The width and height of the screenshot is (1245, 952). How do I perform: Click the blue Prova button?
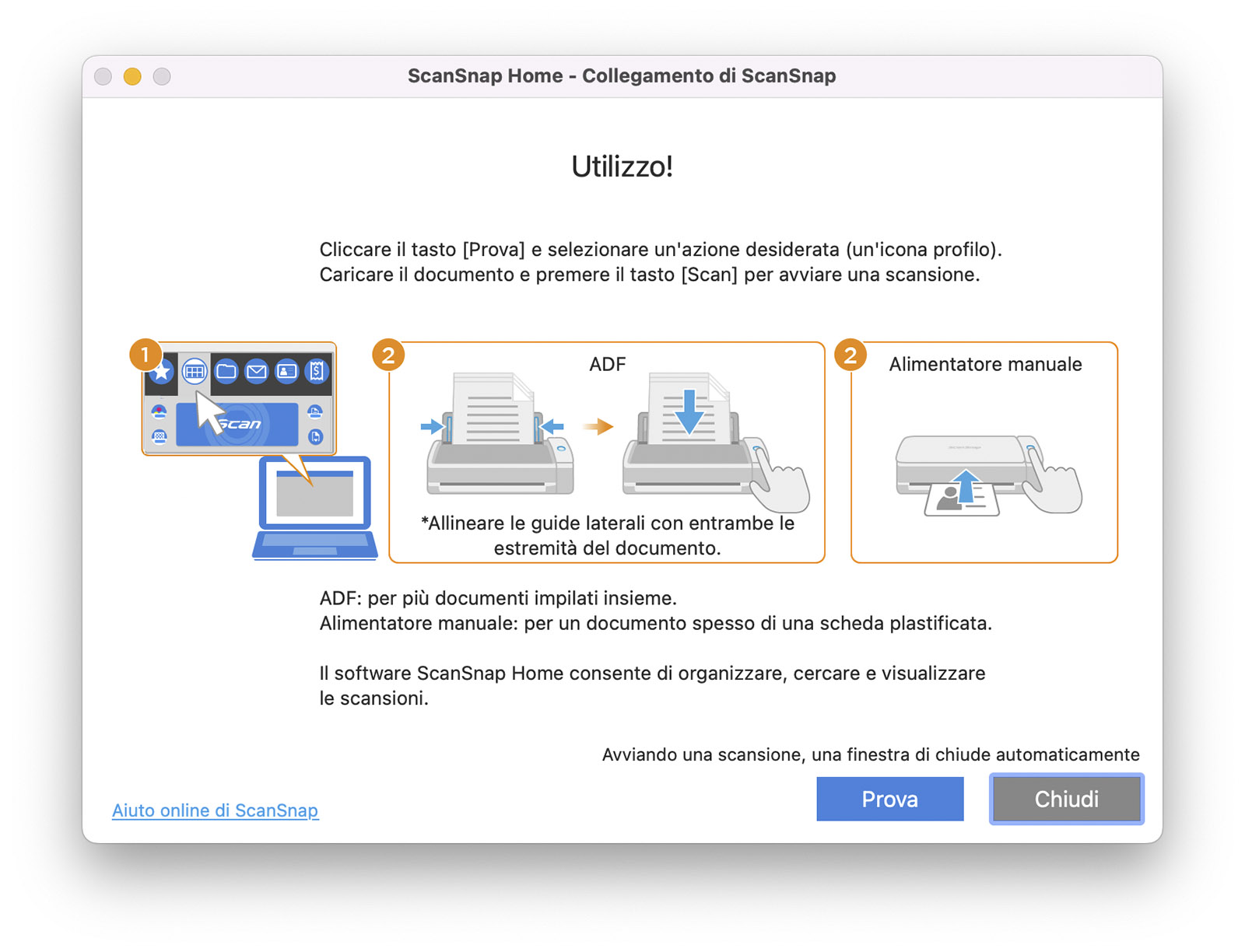click(889, 799)
